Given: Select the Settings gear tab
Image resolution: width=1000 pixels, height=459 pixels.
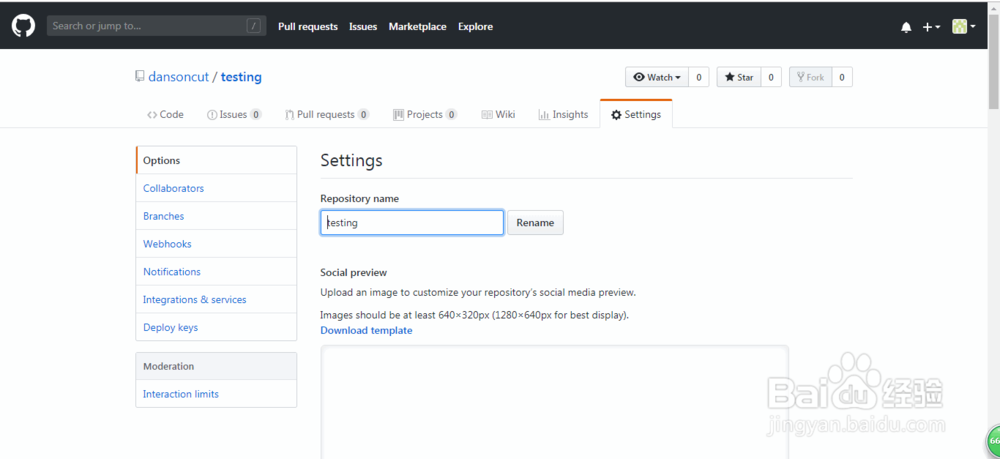Looking at the screenshot, I should coord(636,115).
